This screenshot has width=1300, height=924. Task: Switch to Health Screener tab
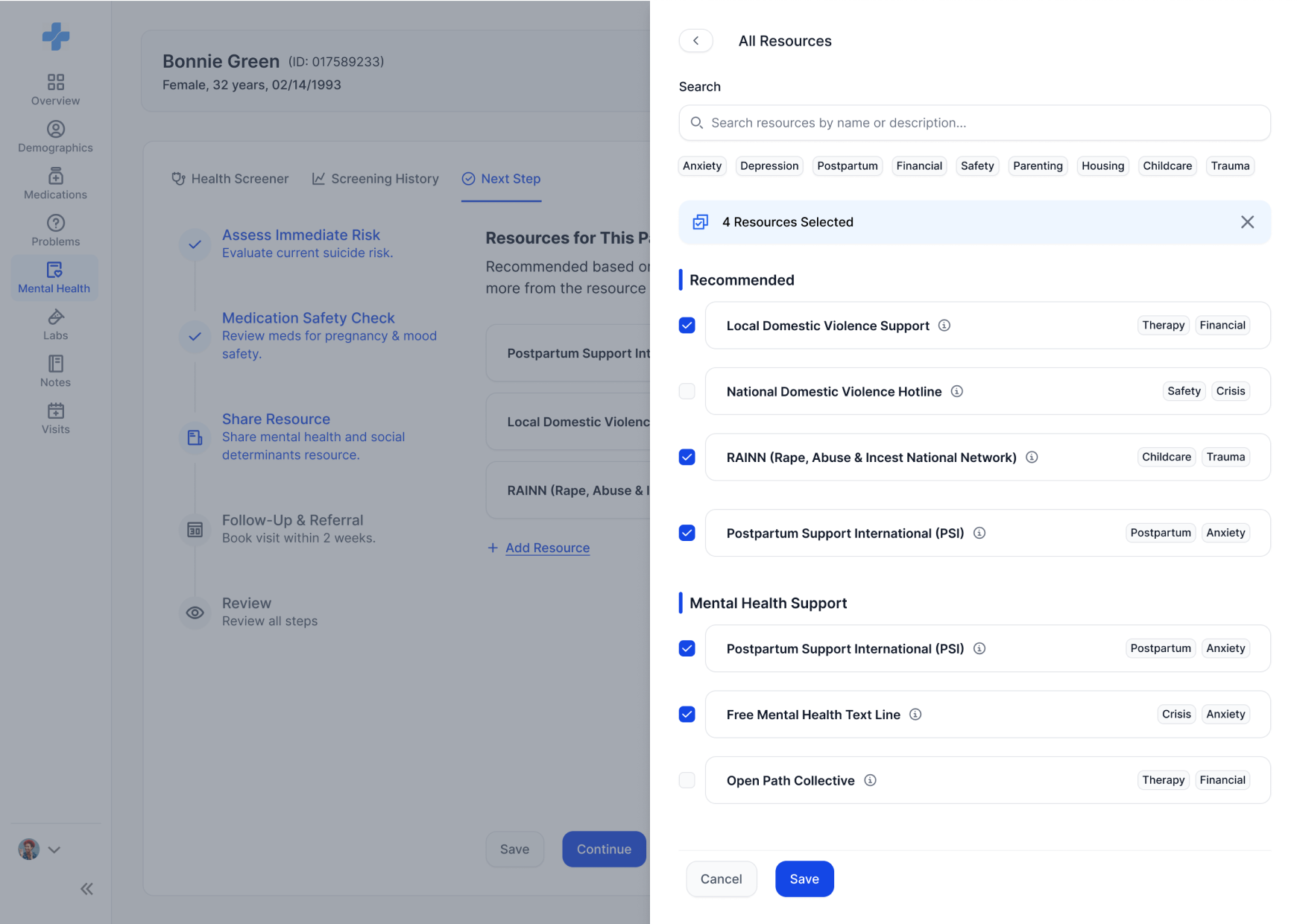pos(230,179)
